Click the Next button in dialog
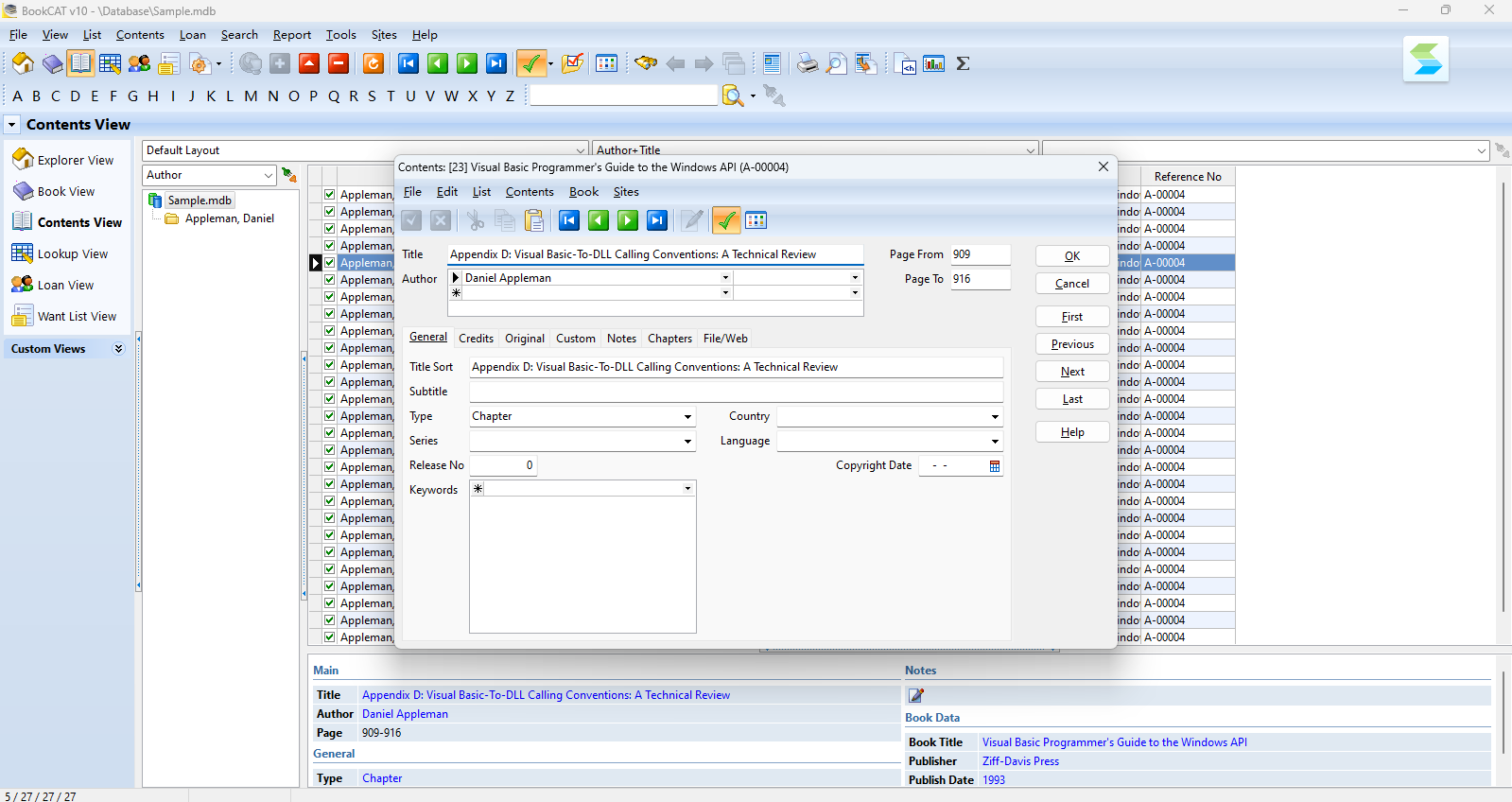 pyautogui.click(x=1072, y=372)
